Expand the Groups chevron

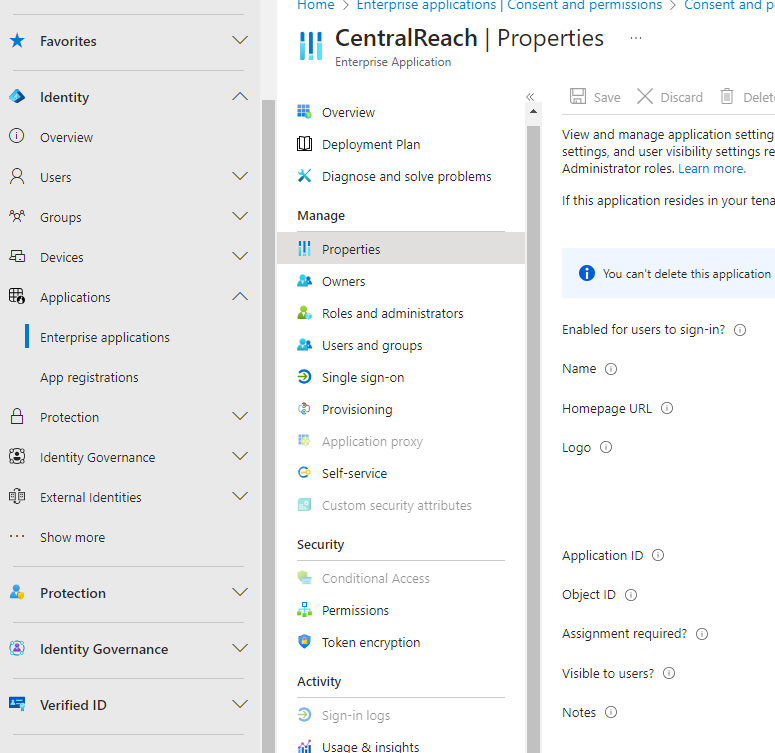pyautogui.click(x=240, y=216)
